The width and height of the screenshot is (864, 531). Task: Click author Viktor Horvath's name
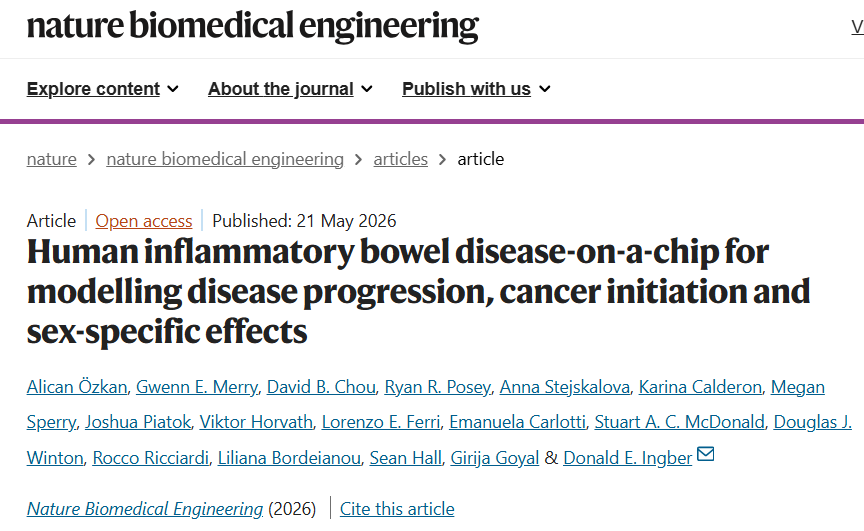256,422
